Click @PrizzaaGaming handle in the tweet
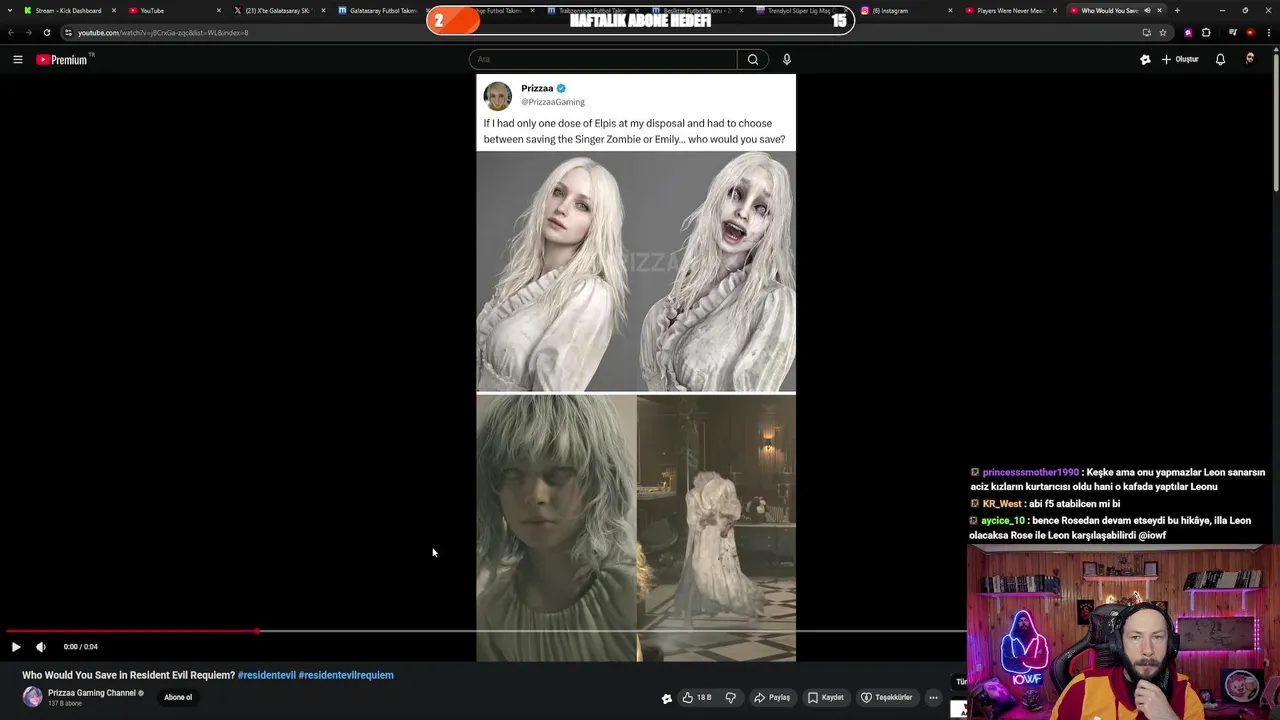 (553, 102)
